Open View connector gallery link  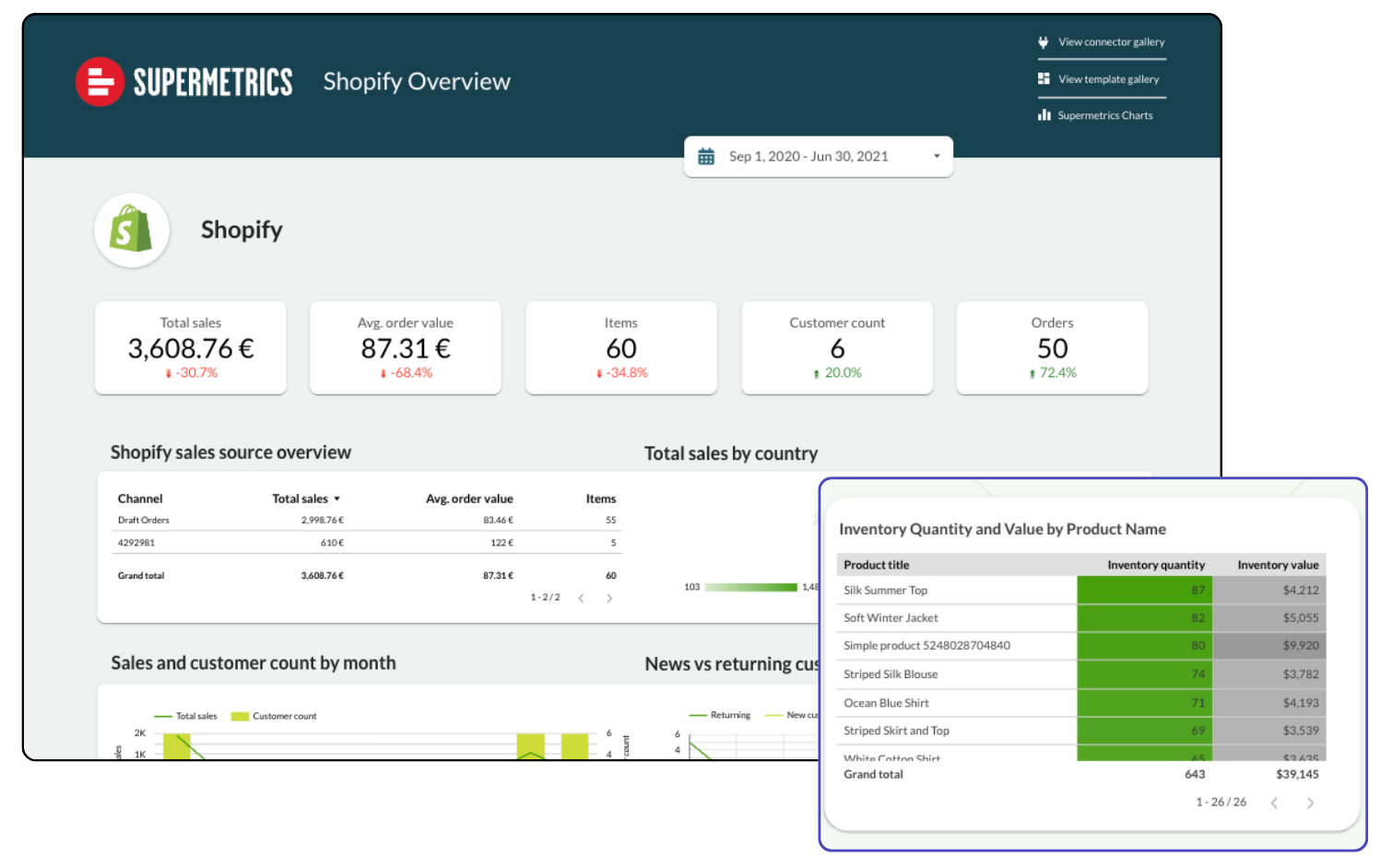[1111, 42]
